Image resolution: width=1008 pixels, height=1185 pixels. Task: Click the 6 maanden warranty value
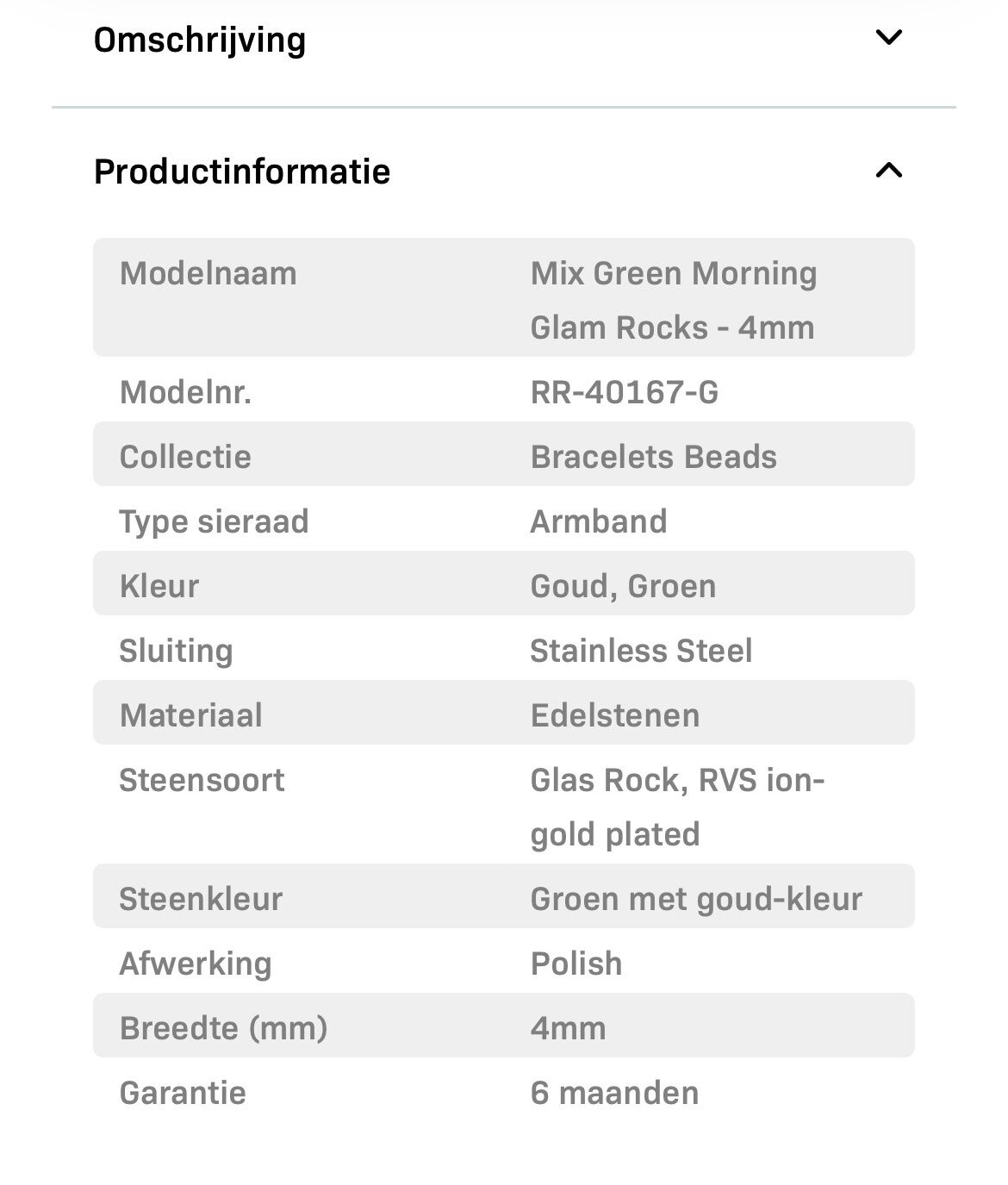614,1093
